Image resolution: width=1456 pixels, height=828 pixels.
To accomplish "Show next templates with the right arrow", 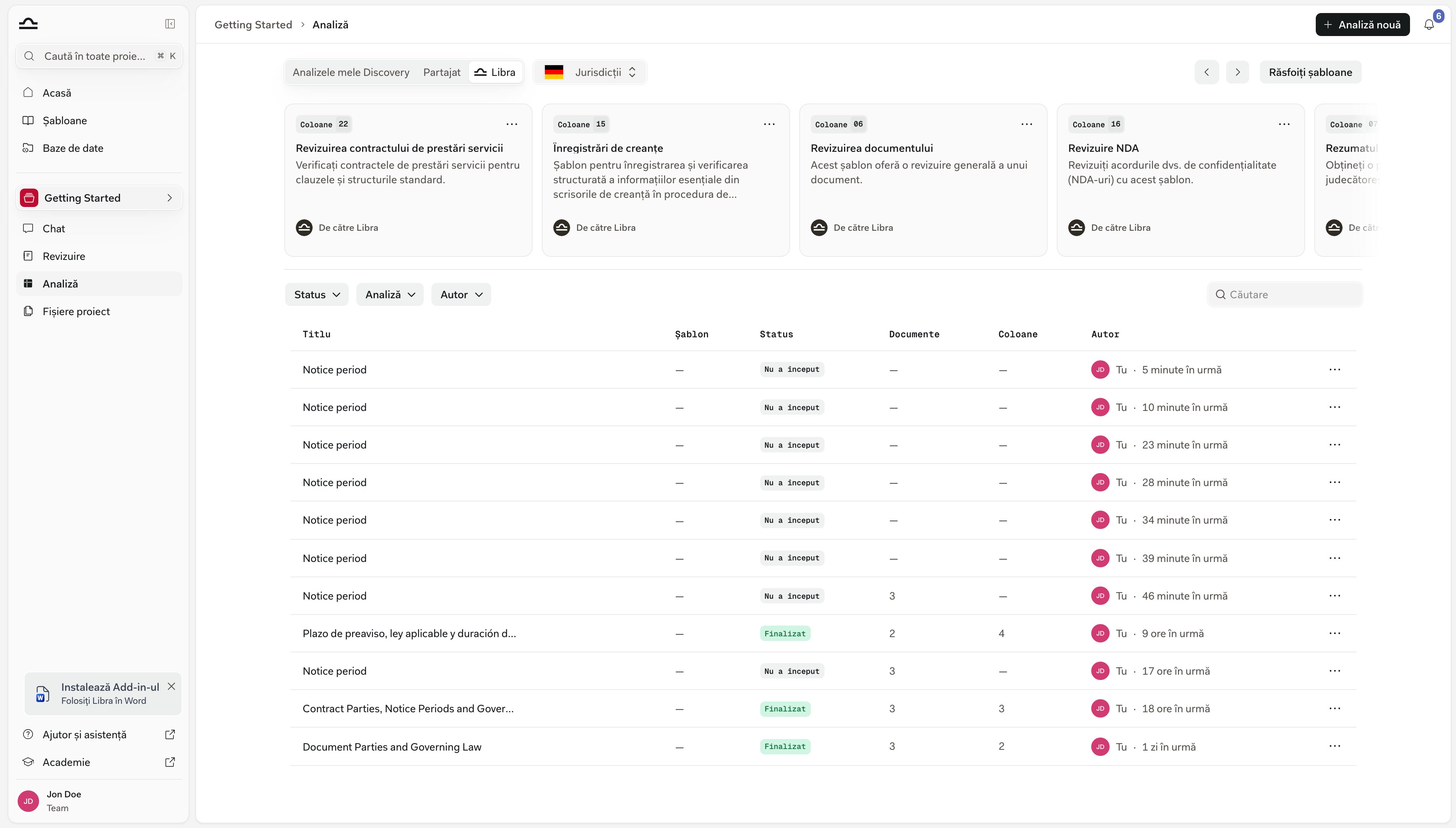I will [x=1237, y=72].
